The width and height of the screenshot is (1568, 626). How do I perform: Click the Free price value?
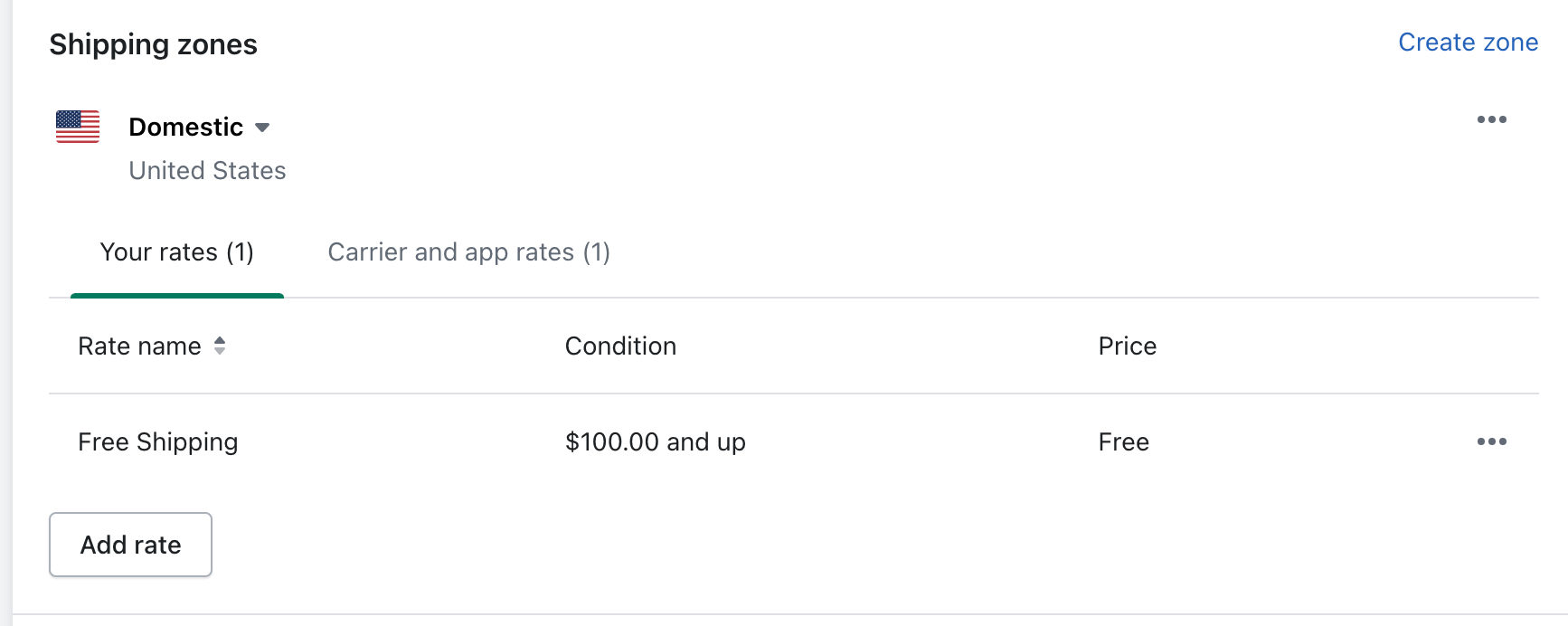click(1123, 441)
